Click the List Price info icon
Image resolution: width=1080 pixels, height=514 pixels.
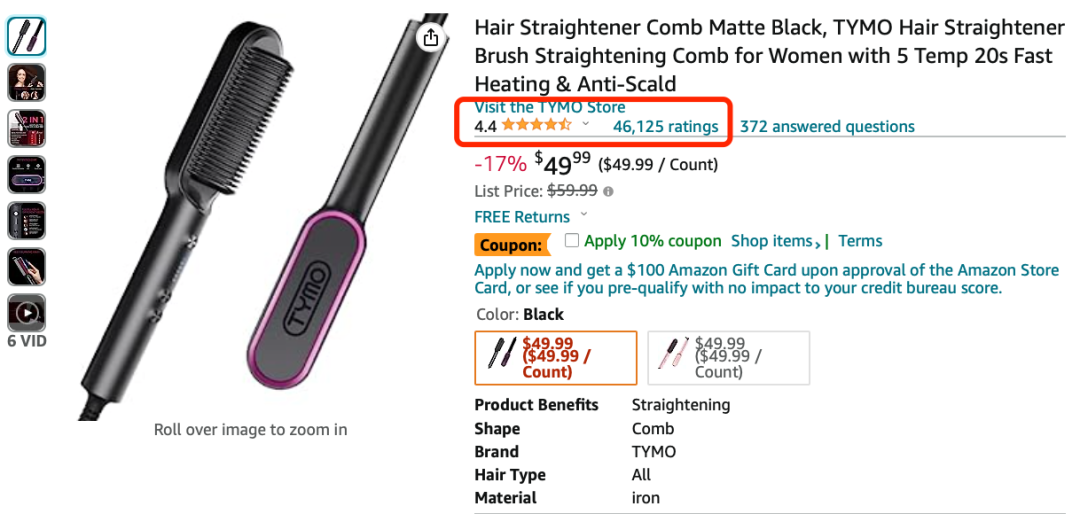tap(608, 191)
